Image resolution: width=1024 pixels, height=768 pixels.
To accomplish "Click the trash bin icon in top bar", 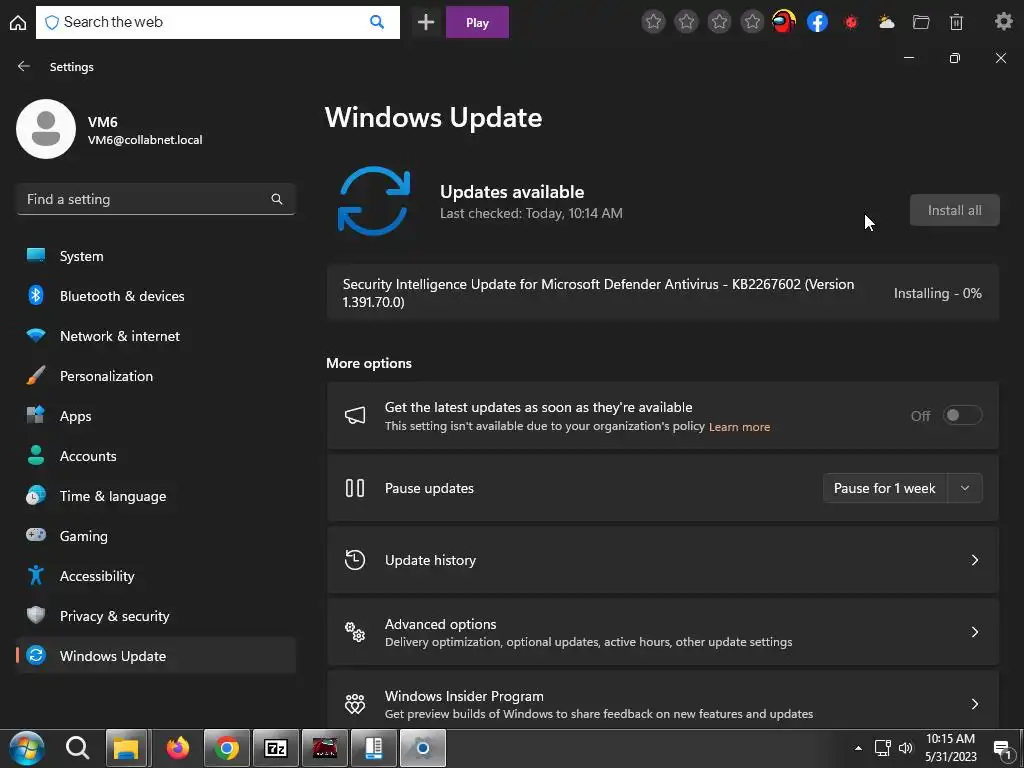I will pos(956,22).
